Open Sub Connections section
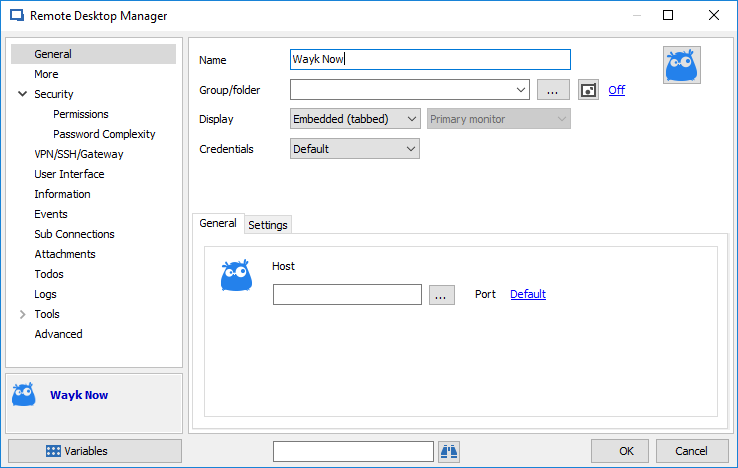The width and height of the screenshot is (738, 468). click(x=74, y=234)
